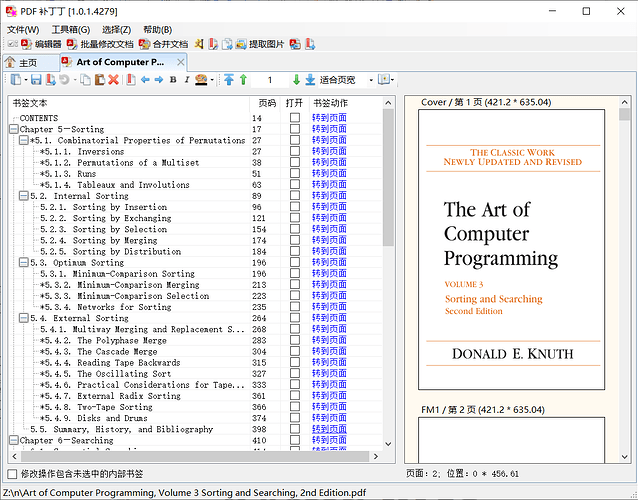Click the undo arrow icon
The height and width of the screenshot is (500, 638).
click(64, 80)
